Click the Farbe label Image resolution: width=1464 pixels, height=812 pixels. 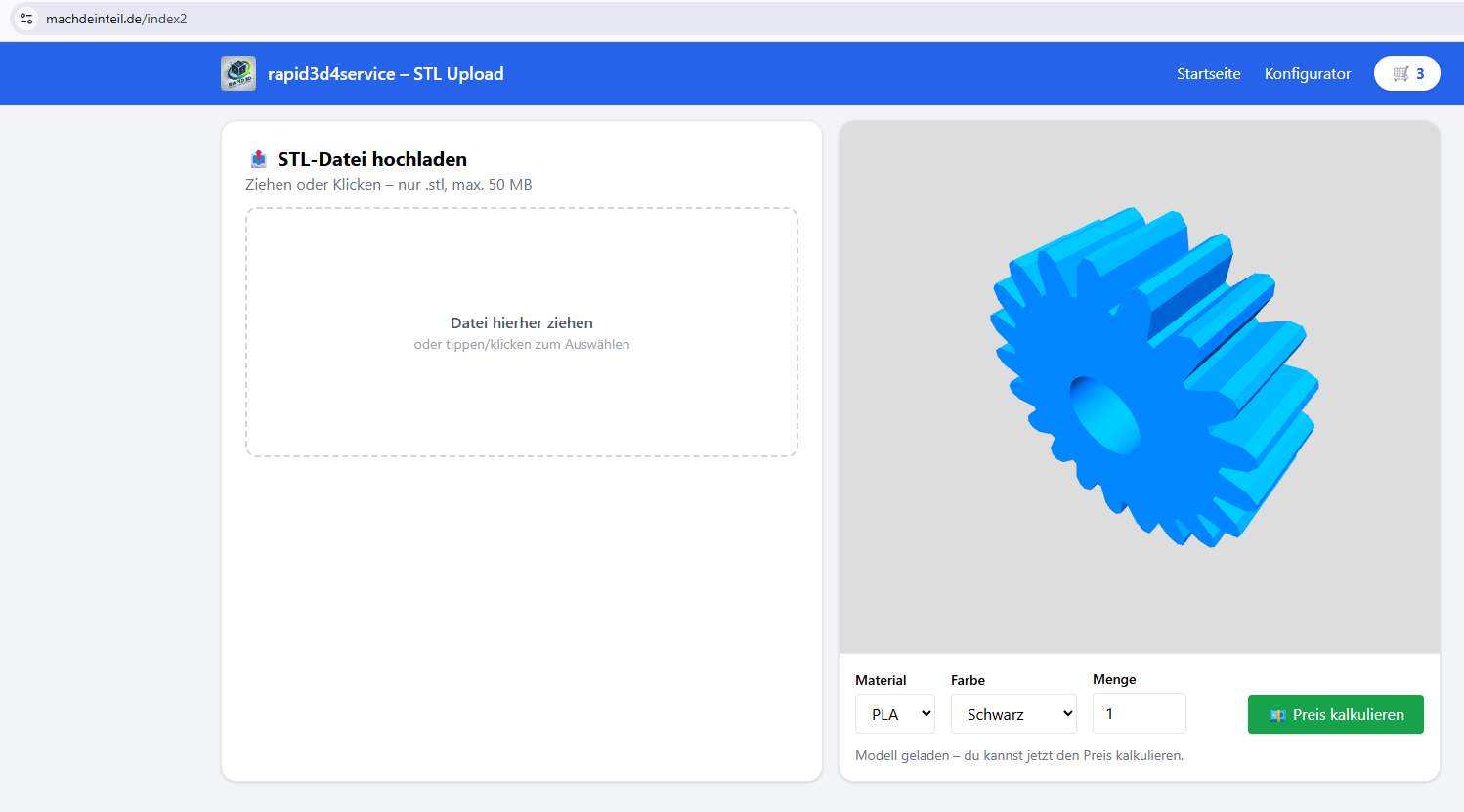[968, 680]
